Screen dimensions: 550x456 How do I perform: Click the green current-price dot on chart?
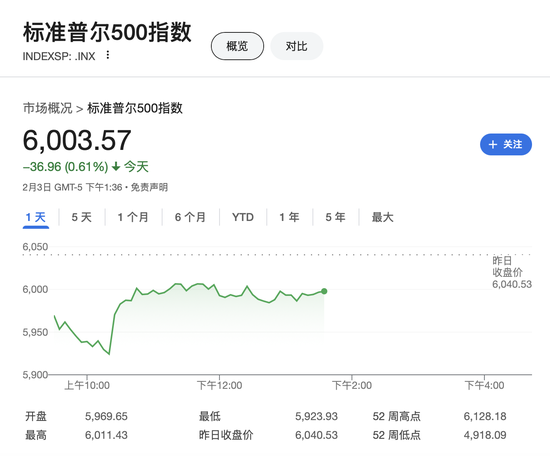(x=324, y=291)
